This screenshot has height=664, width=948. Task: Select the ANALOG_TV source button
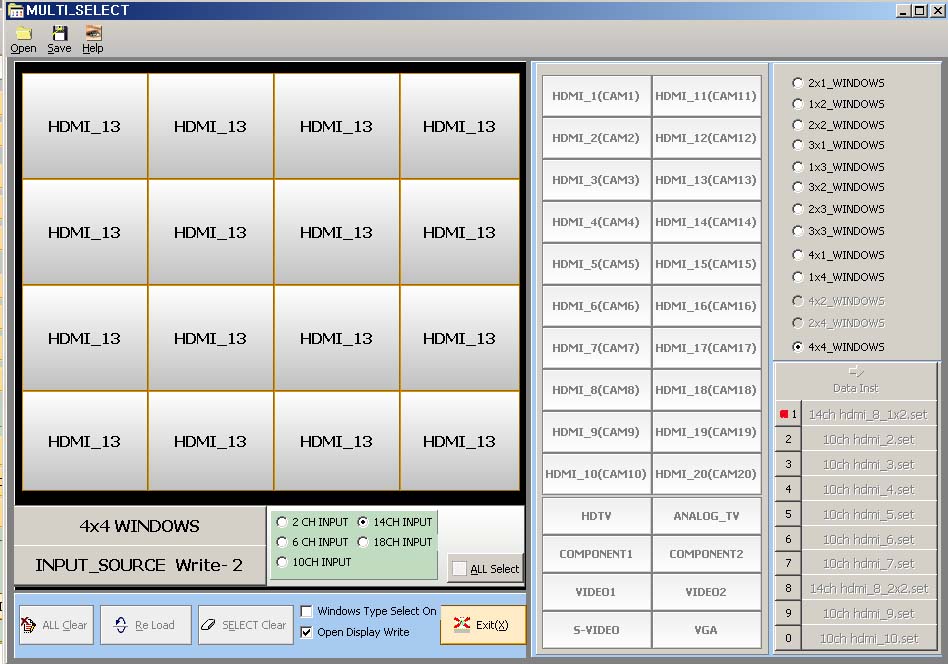click(706, 516)
